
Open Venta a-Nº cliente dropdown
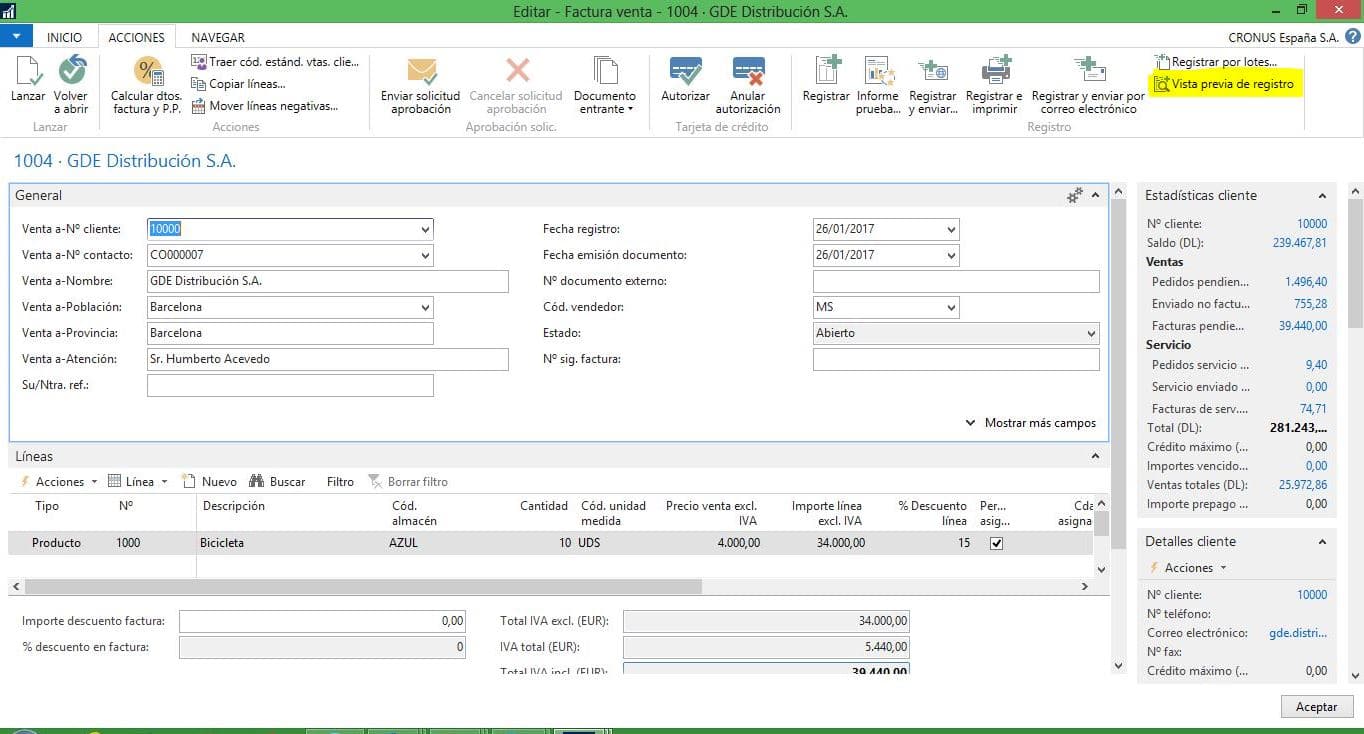[426, 229]
